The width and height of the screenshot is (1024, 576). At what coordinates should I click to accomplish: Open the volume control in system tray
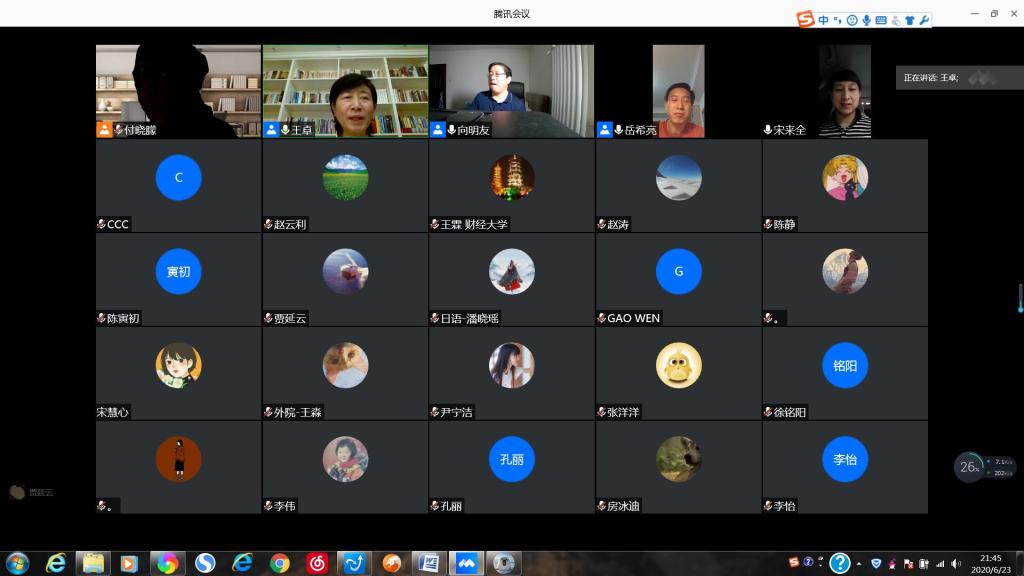click(957, 564)
